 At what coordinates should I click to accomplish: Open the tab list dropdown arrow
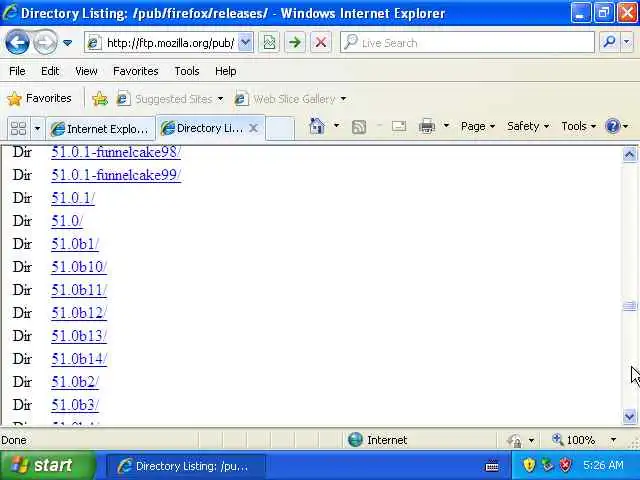[x=37, y=129]
